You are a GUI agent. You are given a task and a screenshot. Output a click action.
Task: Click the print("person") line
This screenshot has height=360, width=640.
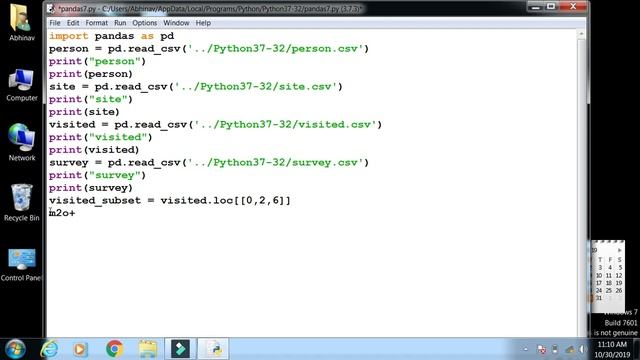tap(97, 61)
